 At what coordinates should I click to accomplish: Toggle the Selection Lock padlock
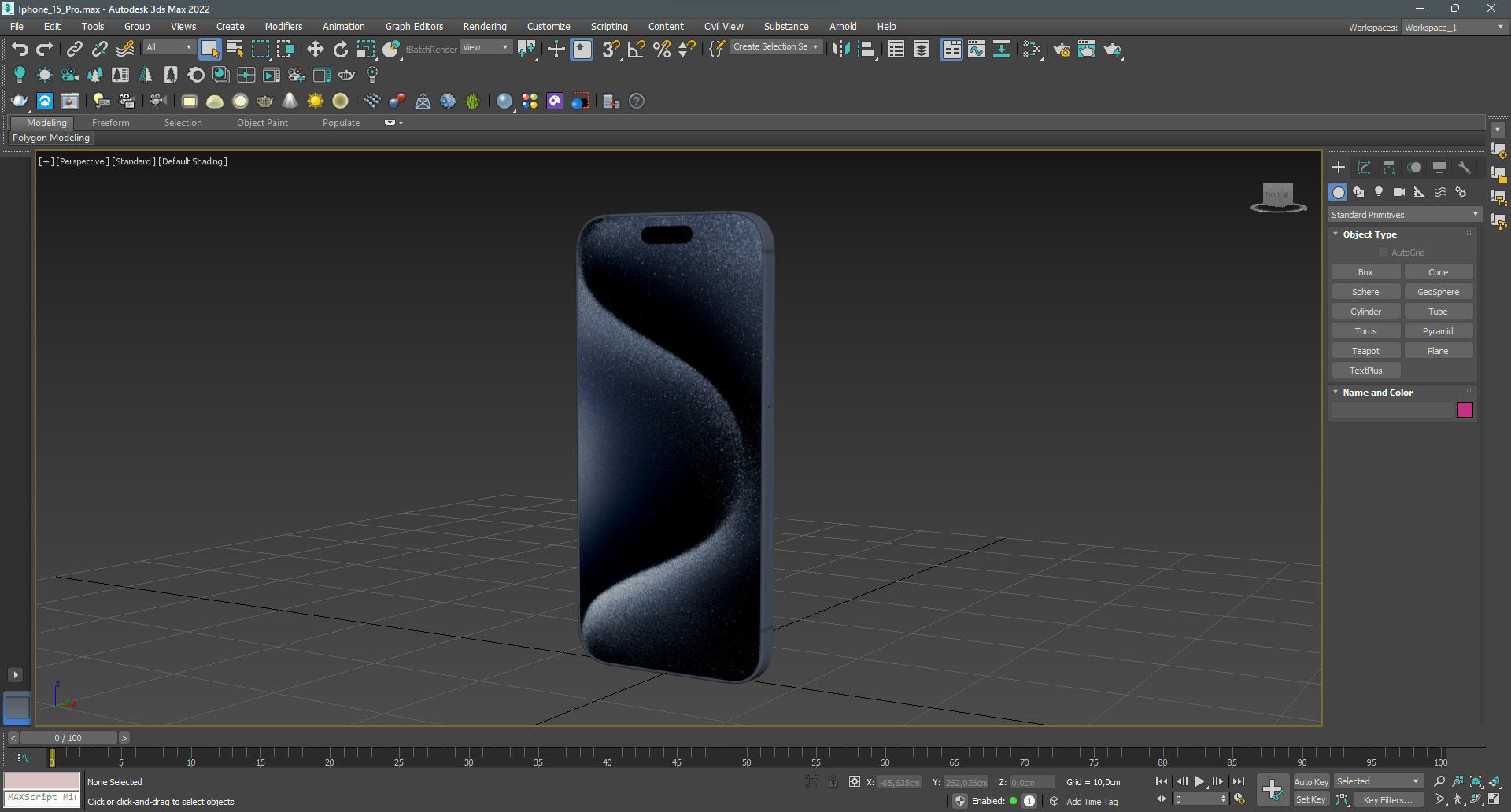833,781
